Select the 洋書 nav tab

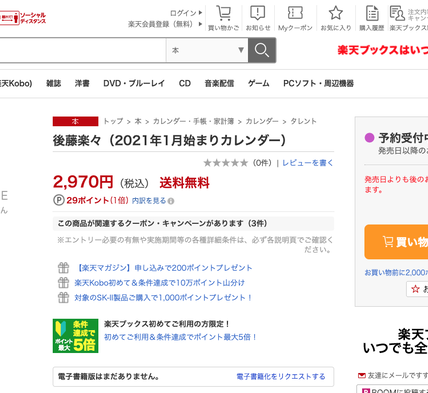[x=82, y=83]
